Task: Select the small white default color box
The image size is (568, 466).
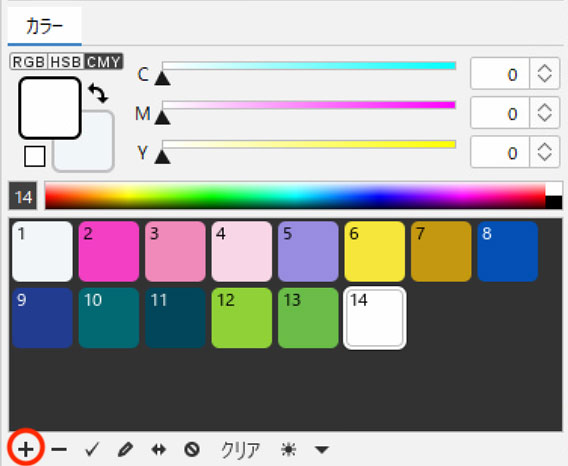Action: tap(35, 156)
